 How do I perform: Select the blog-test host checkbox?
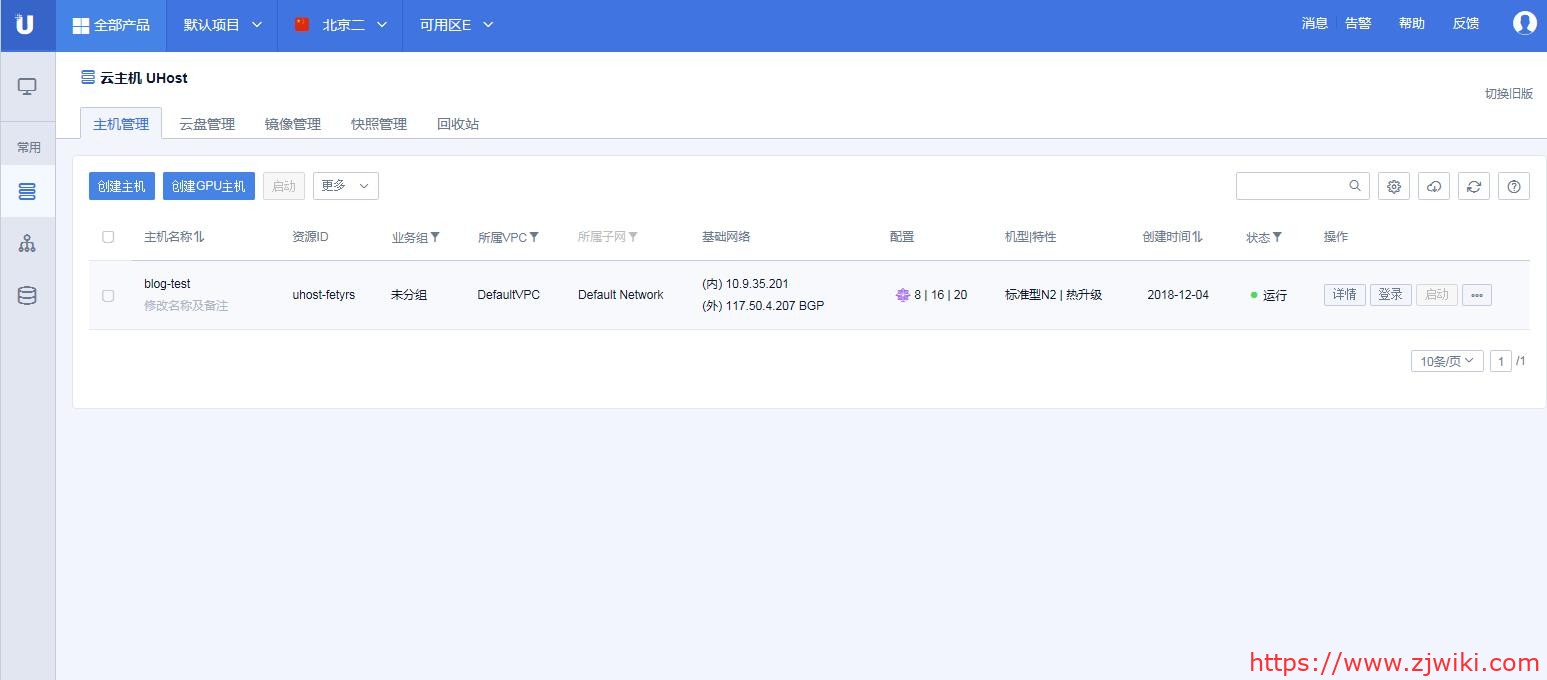point(108,295)
